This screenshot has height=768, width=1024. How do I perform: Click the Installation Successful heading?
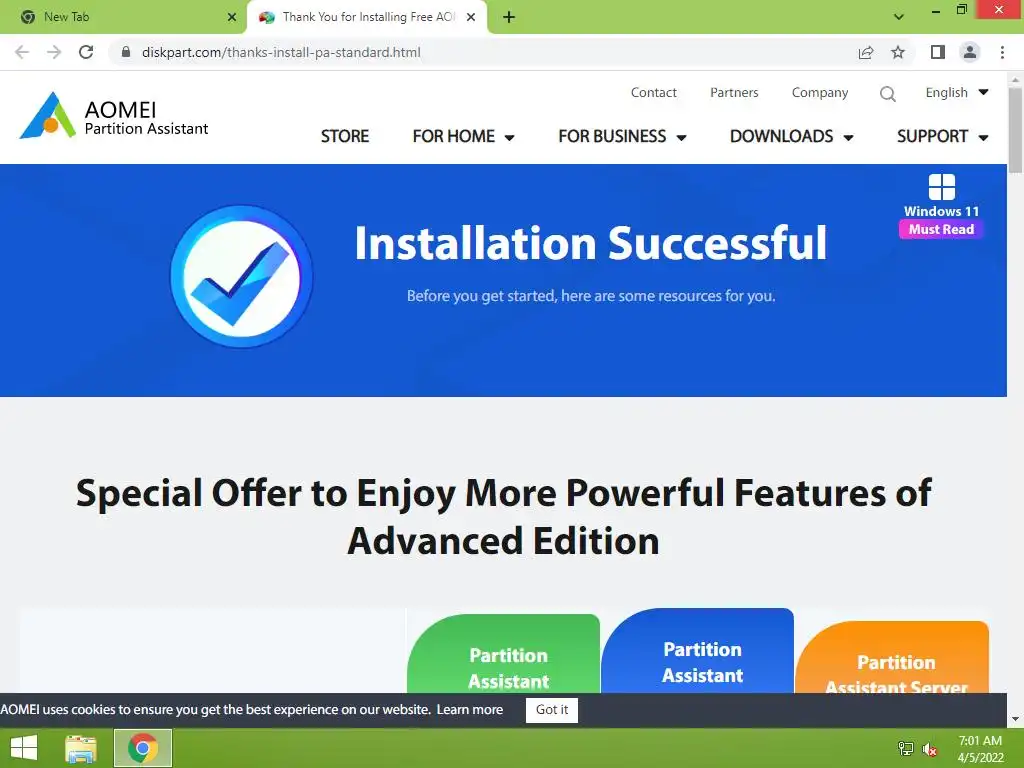click(x=590, y=244)
